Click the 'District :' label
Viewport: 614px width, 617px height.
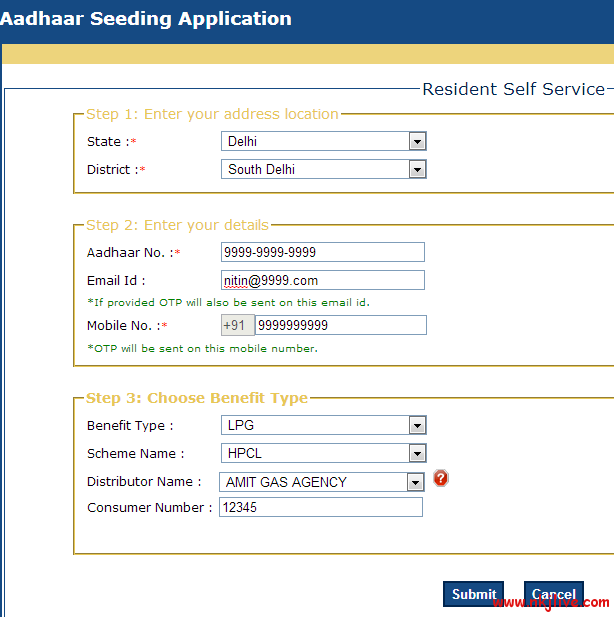point(116,170)
